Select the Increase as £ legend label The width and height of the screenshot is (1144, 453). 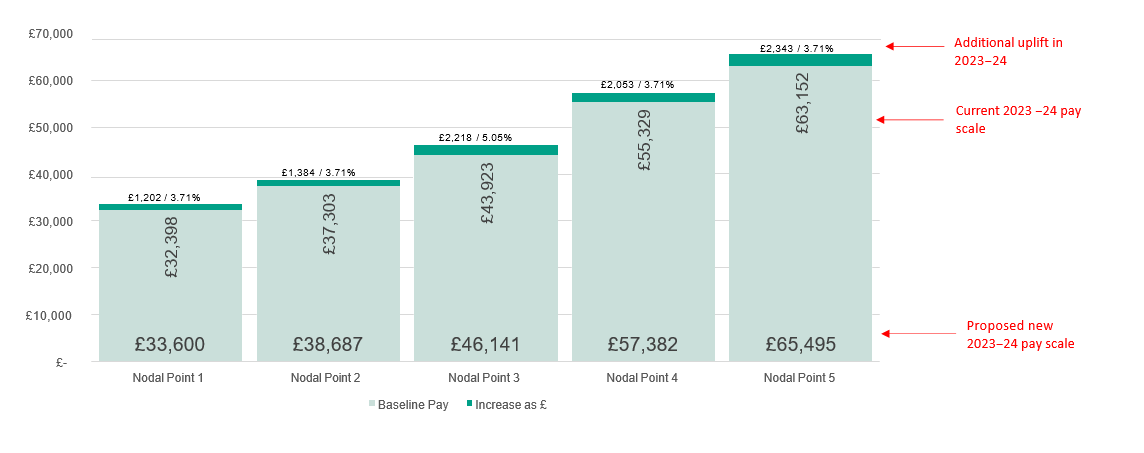click(510, 405)
